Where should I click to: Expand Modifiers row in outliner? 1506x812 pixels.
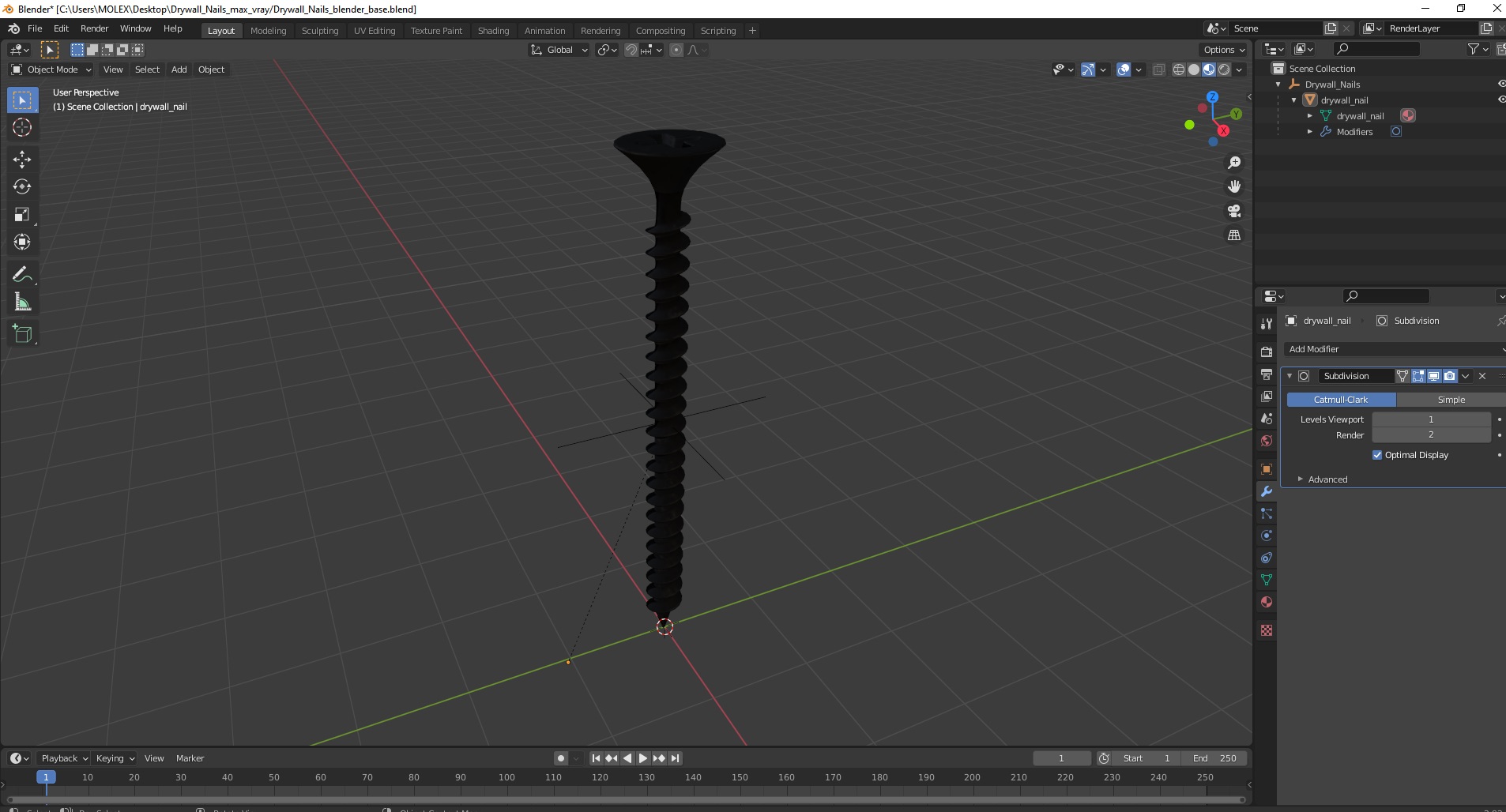point(1309,132)
